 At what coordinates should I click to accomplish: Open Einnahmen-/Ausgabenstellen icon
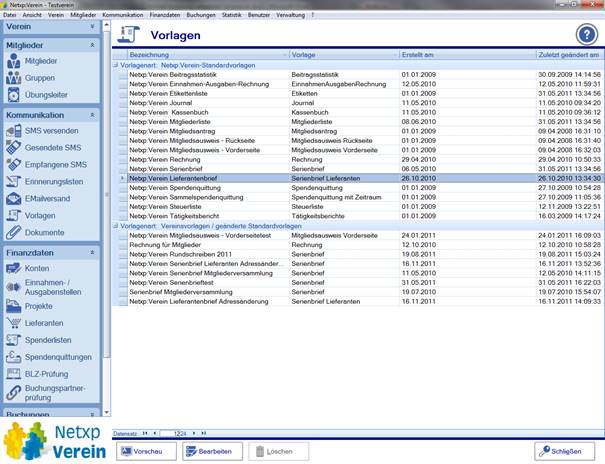point(14,287)
